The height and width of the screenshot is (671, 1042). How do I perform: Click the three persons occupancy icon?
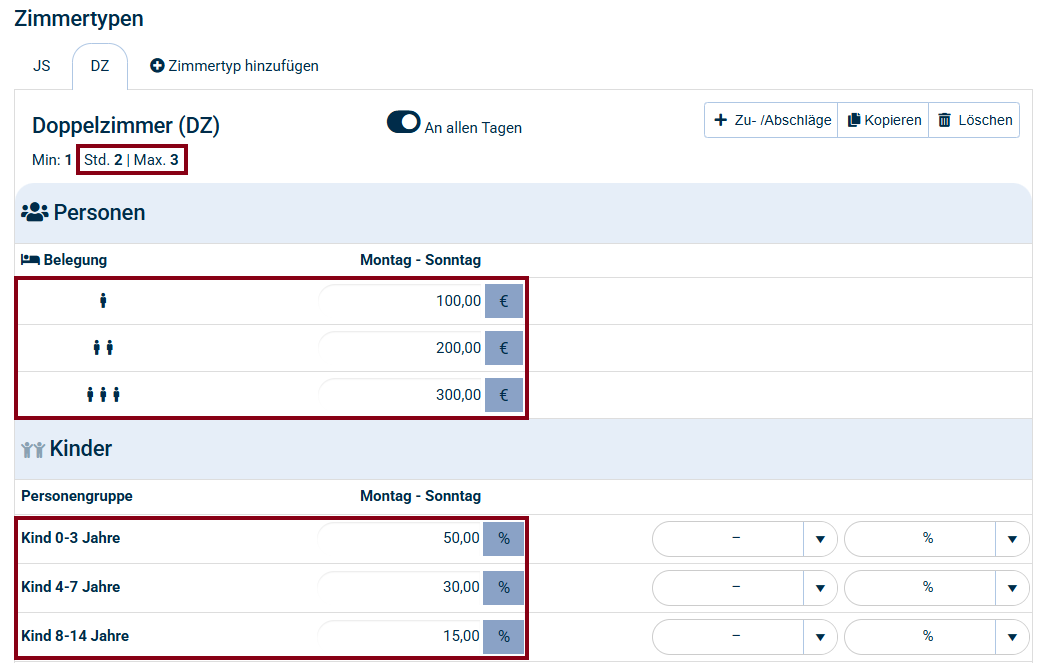point(103,394)
